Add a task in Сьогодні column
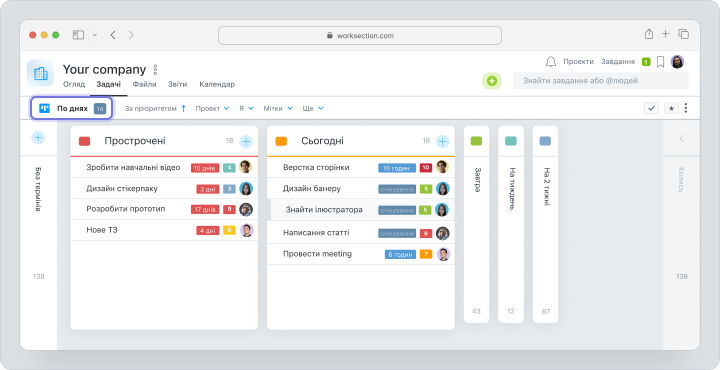The image size is (720, 370). [x=442, y=141]
